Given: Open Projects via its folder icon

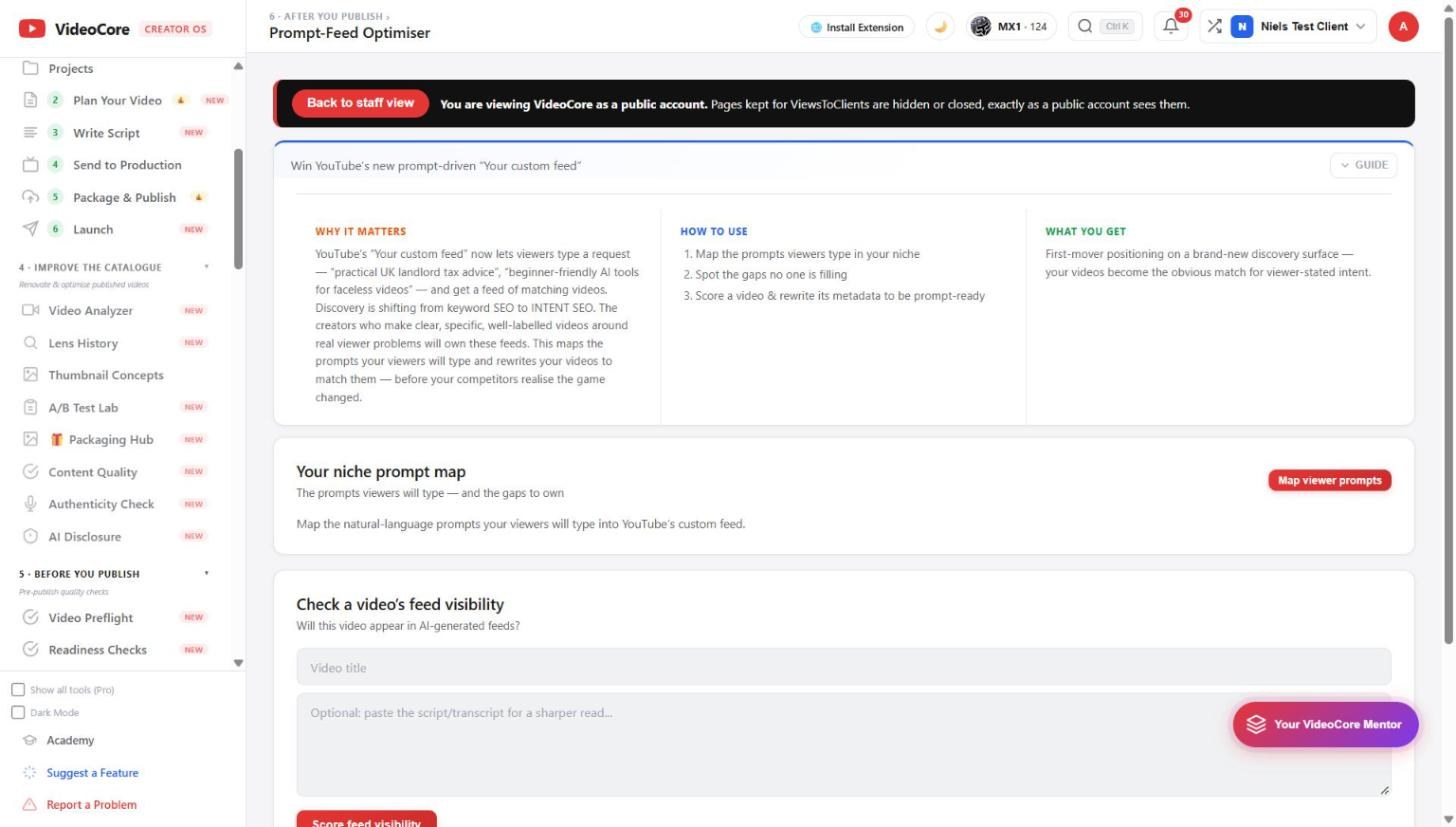Looking at the screenshot, I should [x=30, y=68].
